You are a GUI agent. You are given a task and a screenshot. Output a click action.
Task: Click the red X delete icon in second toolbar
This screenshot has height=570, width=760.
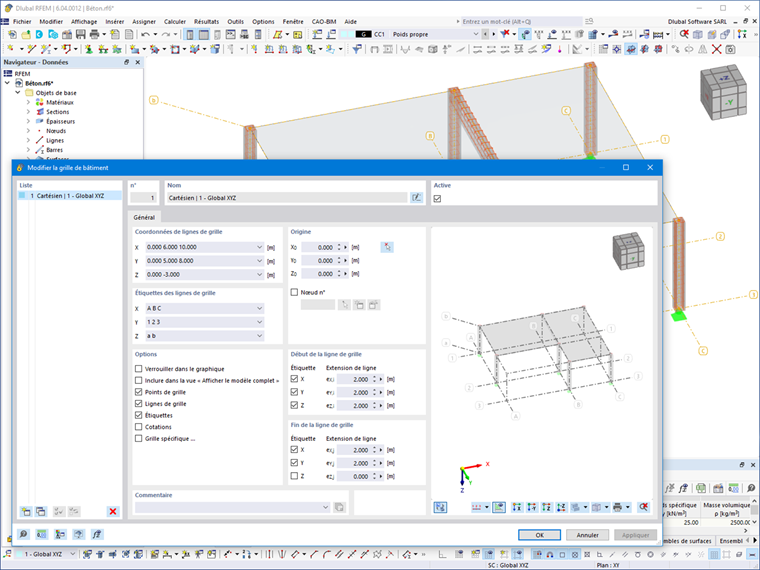(716, 49)
